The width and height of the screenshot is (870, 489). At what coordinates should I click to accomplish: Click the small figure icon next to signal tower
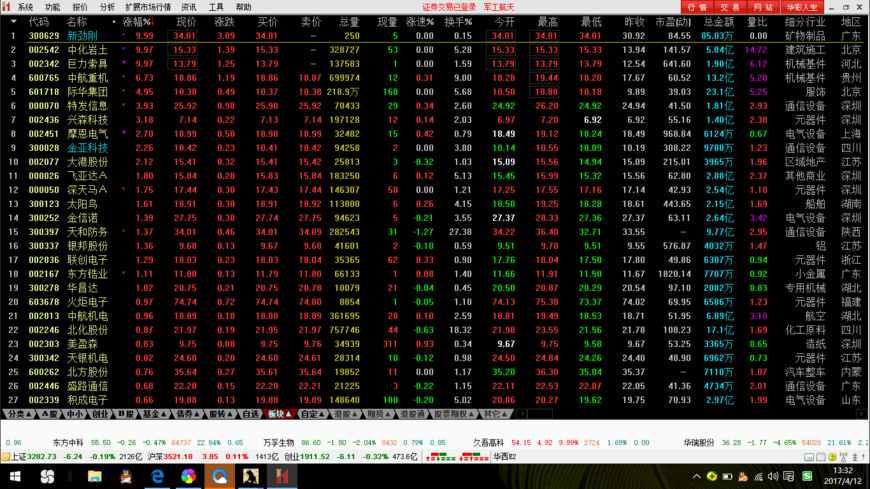[854, 457]
